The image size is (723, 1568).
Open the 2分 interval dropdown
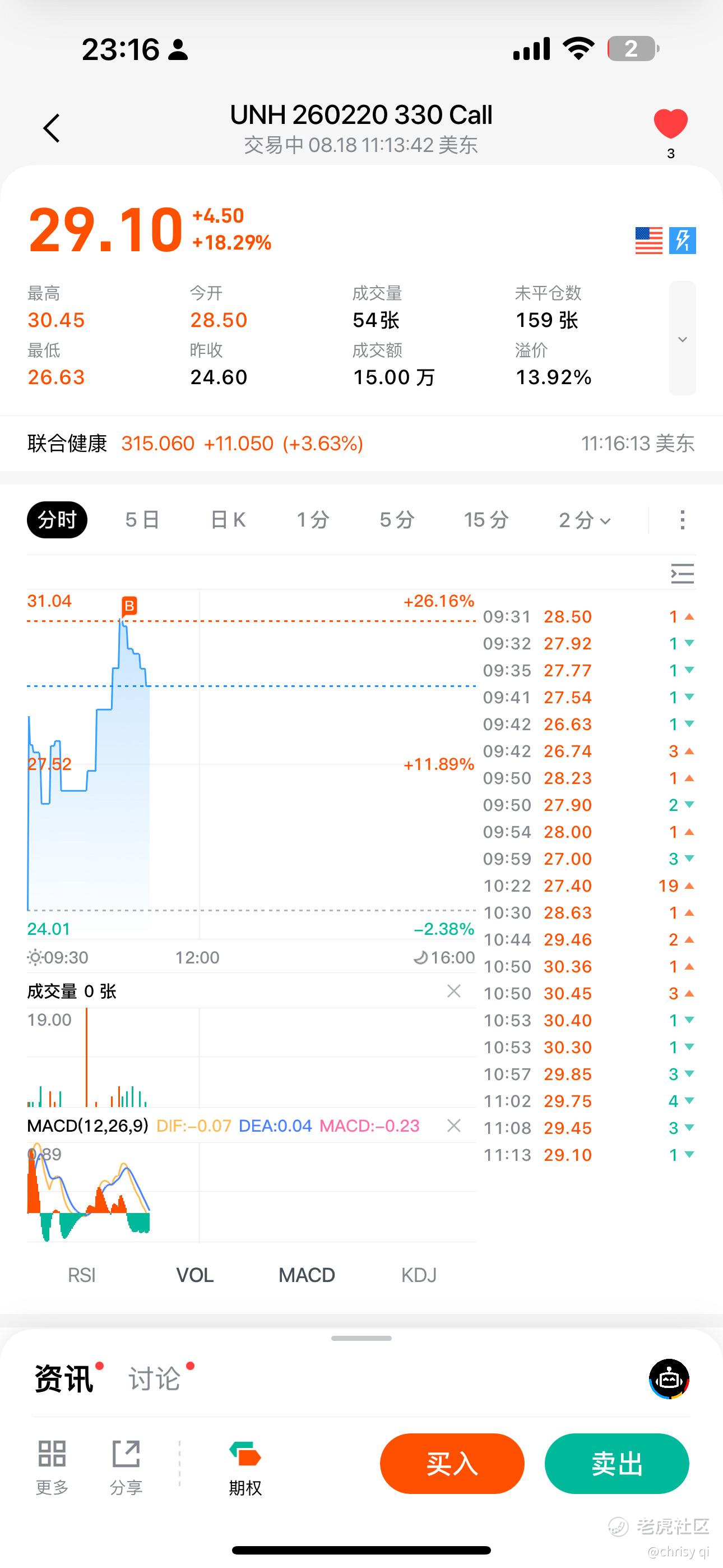584,520
